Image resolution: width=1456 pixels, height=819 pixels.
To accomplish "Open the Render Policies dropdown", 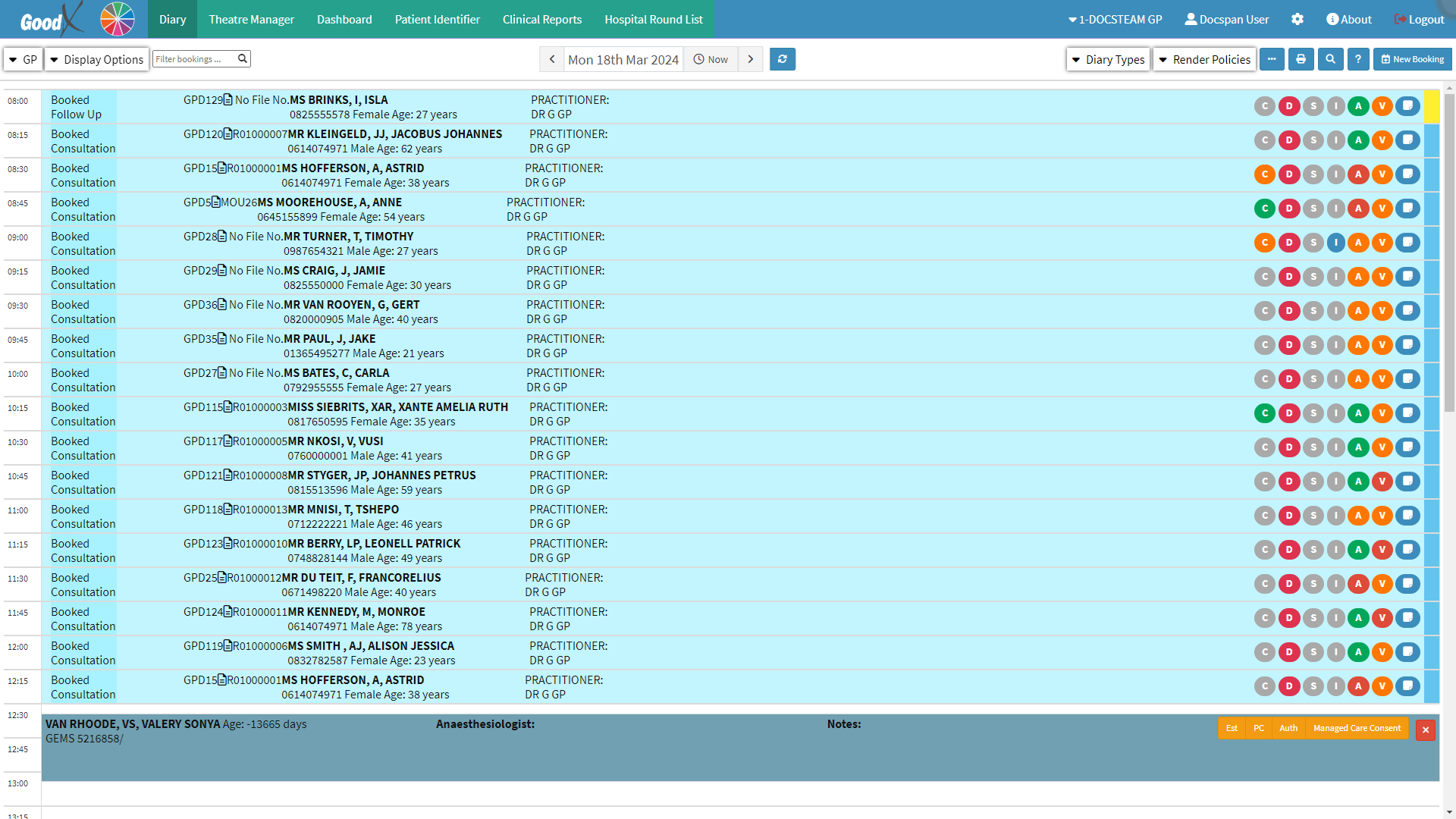I will click(1204, 59).
